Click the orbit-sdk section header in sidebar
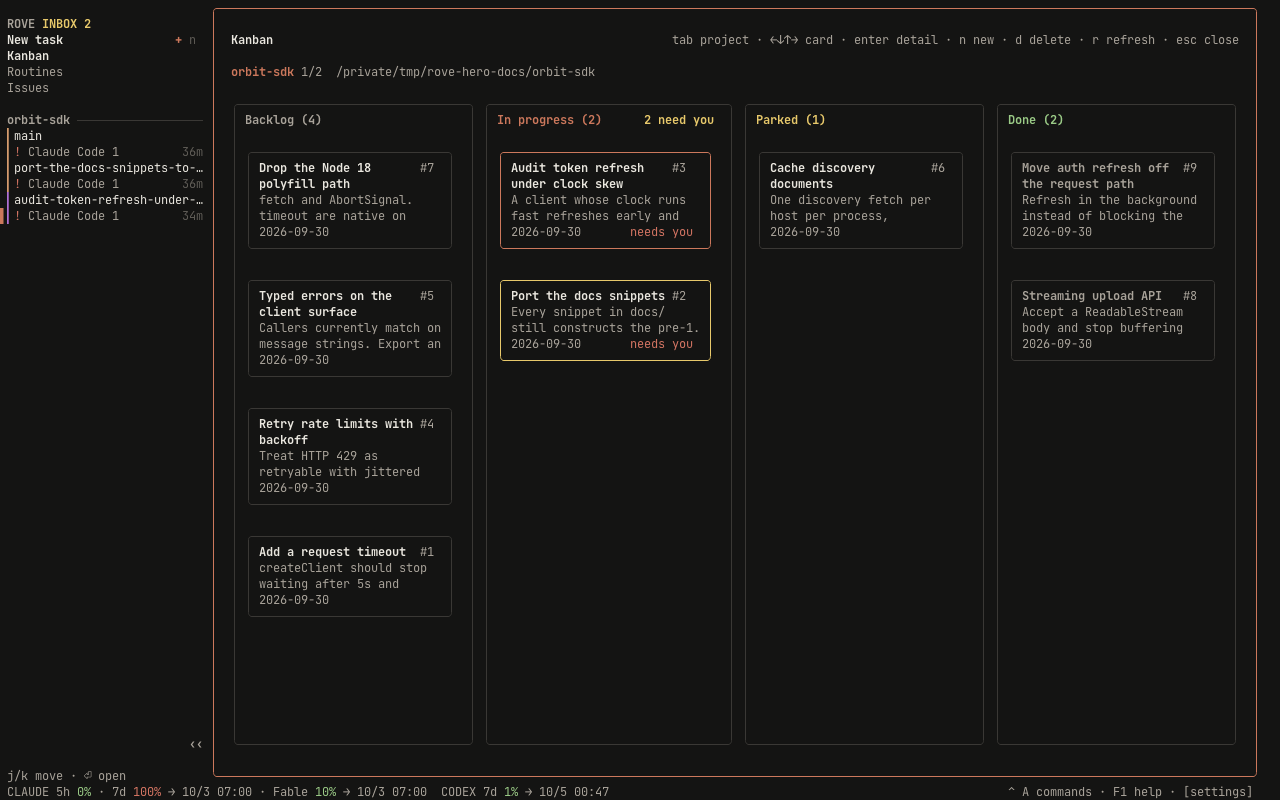Image resolution: width=1280 pixels, height=800 pixels. point(38,120)
